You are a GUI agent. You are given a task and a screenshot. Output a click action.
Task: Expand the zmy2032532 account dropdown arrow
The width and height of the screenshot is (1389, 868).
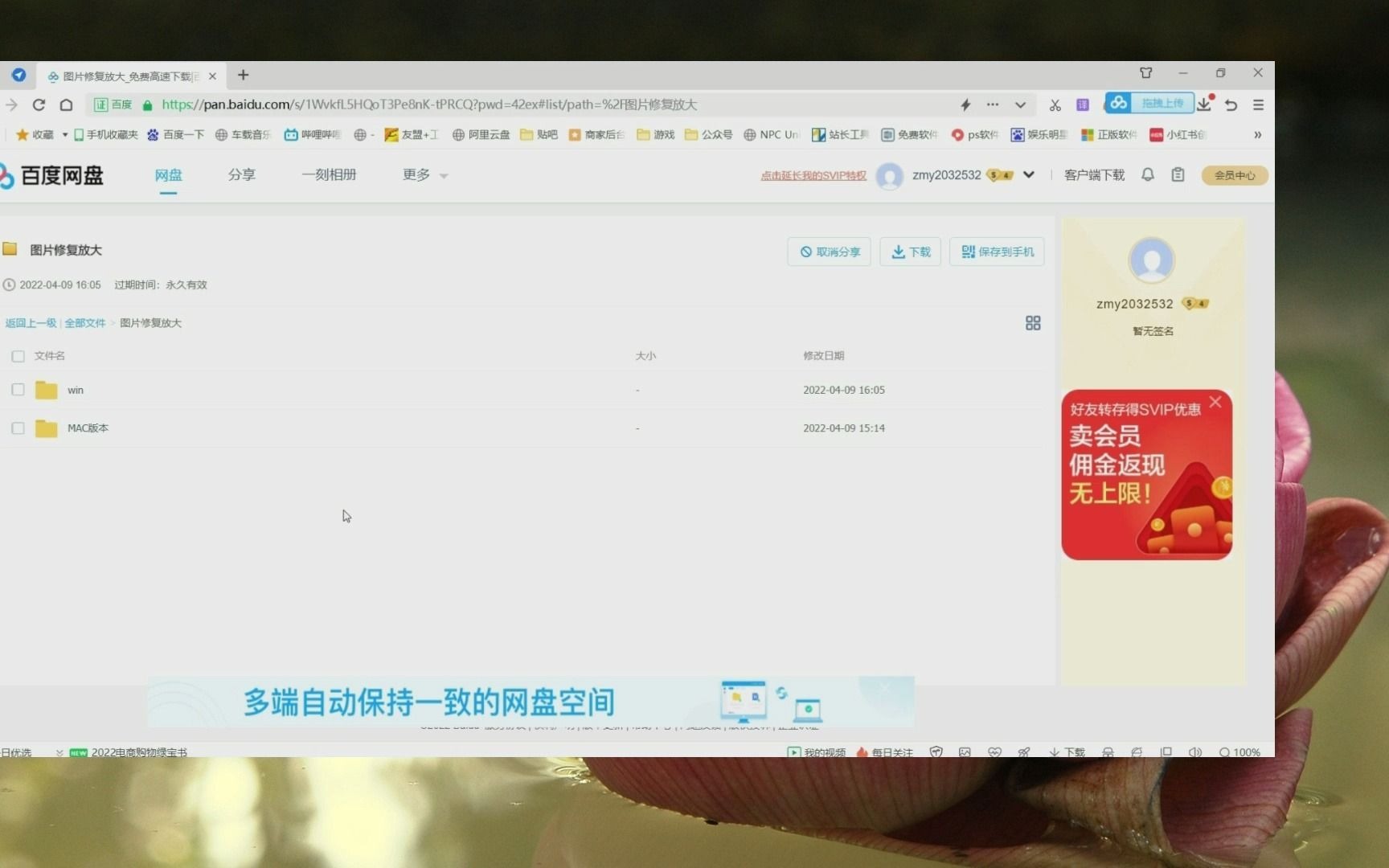click(1028, 174)
